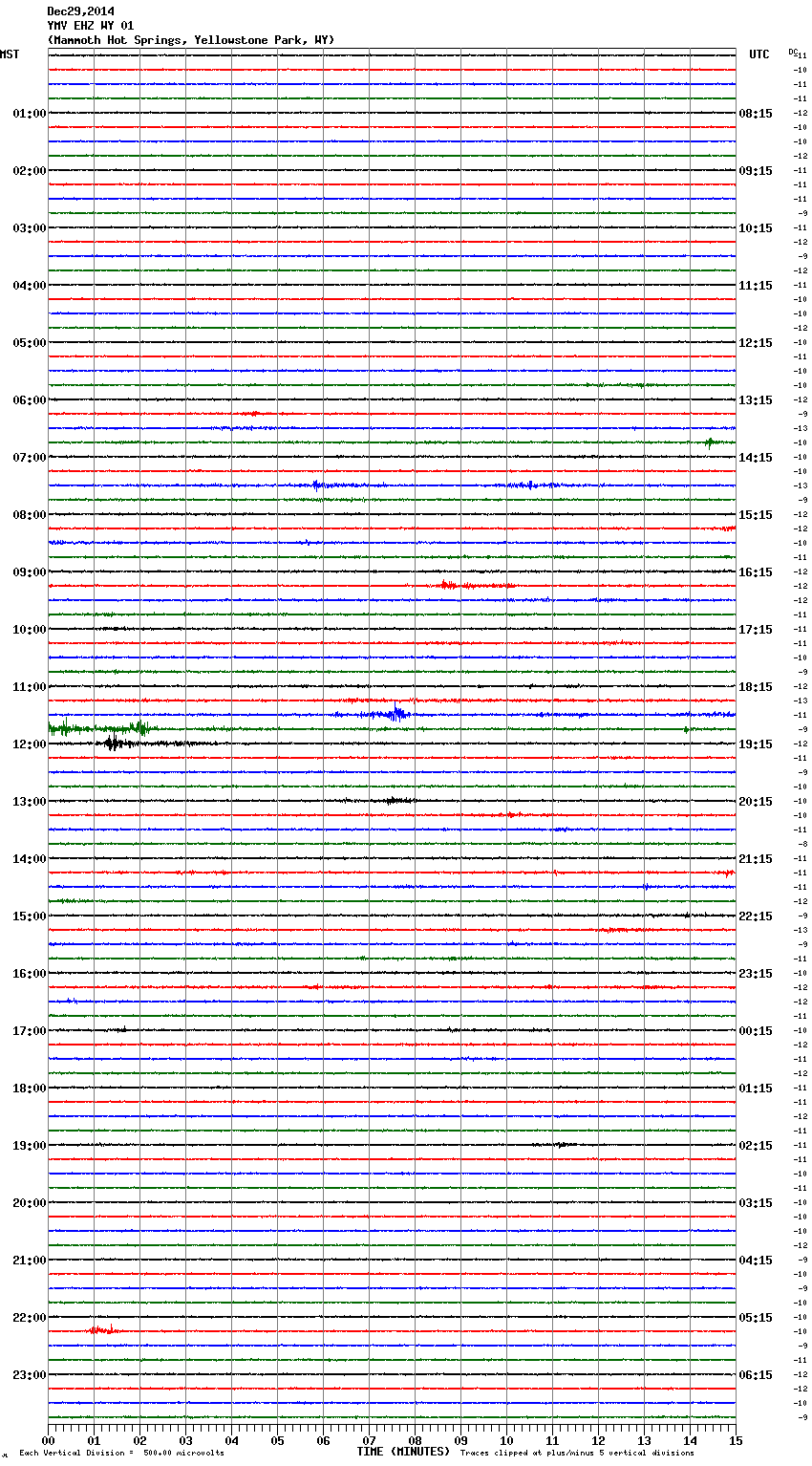Click minute 15 on bottom axis
This screenshot has height=1466, width=812.
coord(736,1440)
